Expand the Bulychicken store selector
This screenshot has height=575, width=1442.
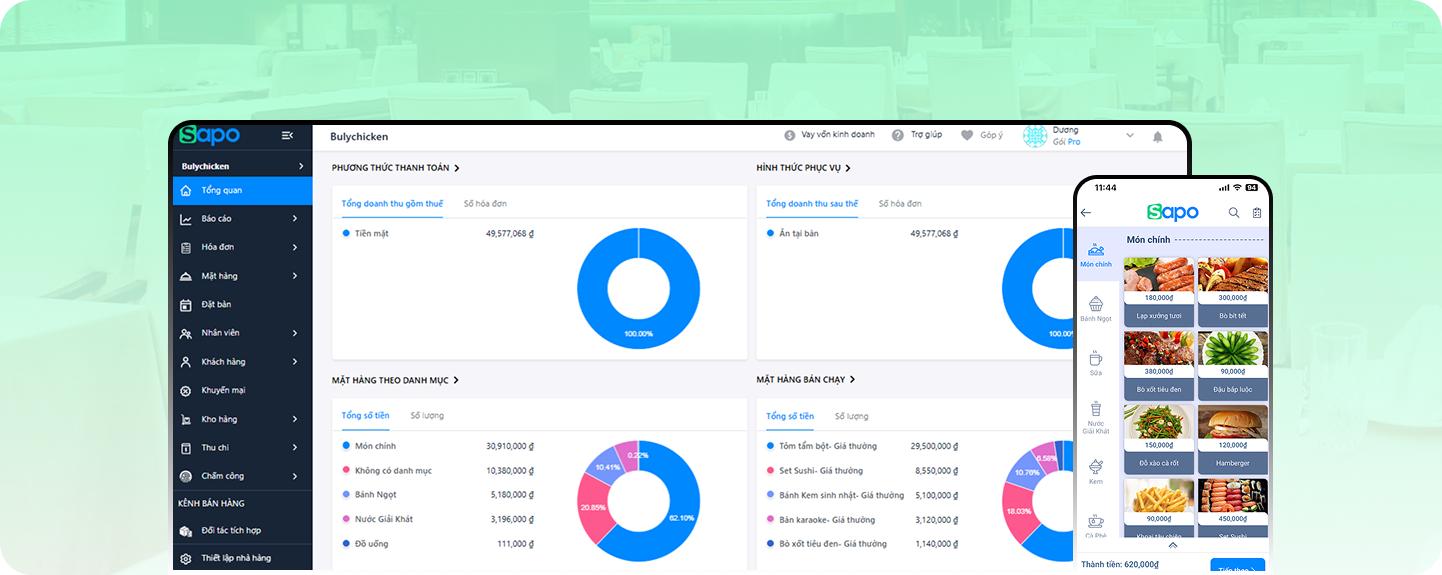301,166
